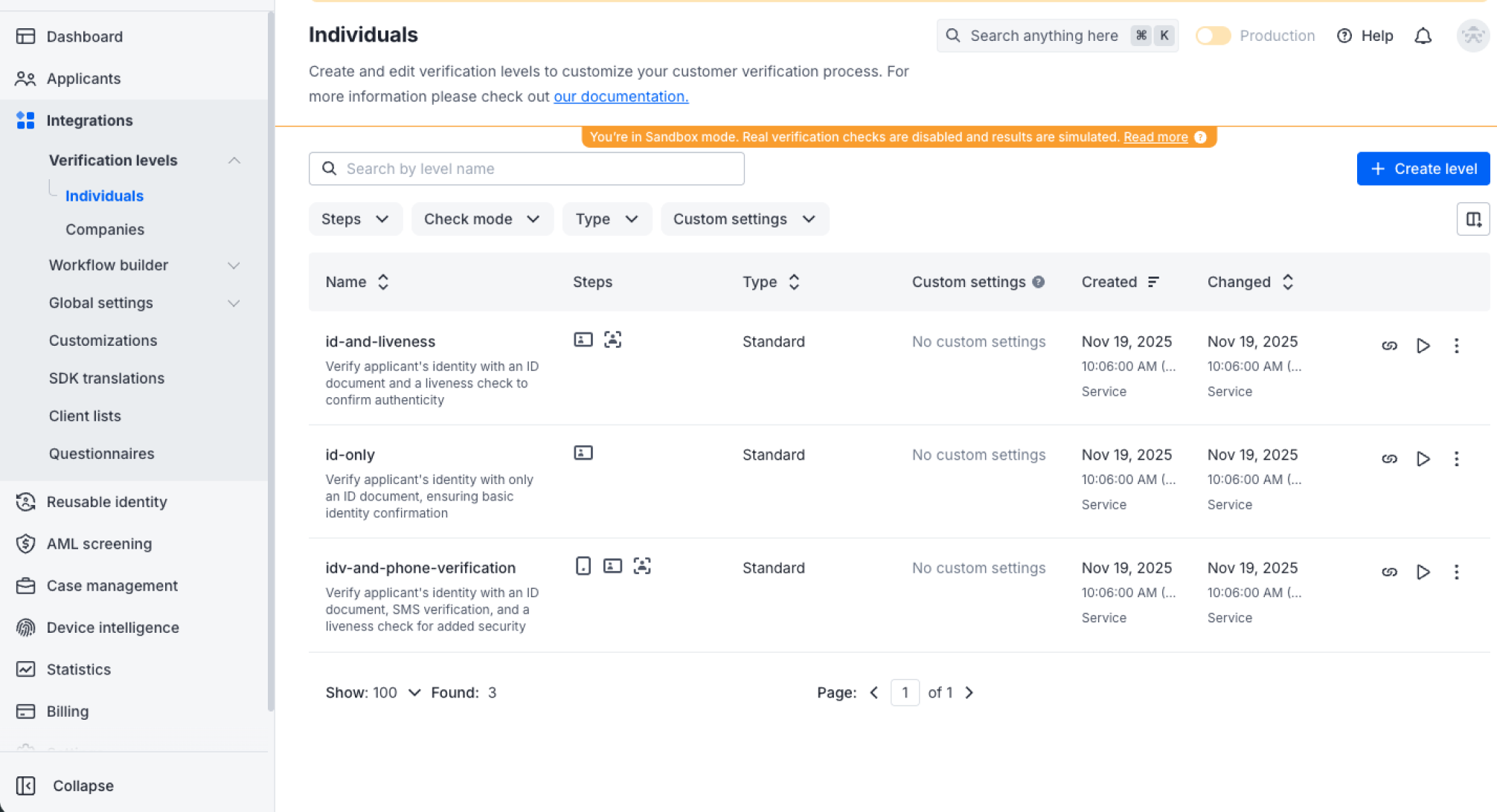
Task: Open the column settings icon
Action: click(x=1472, y=219)
